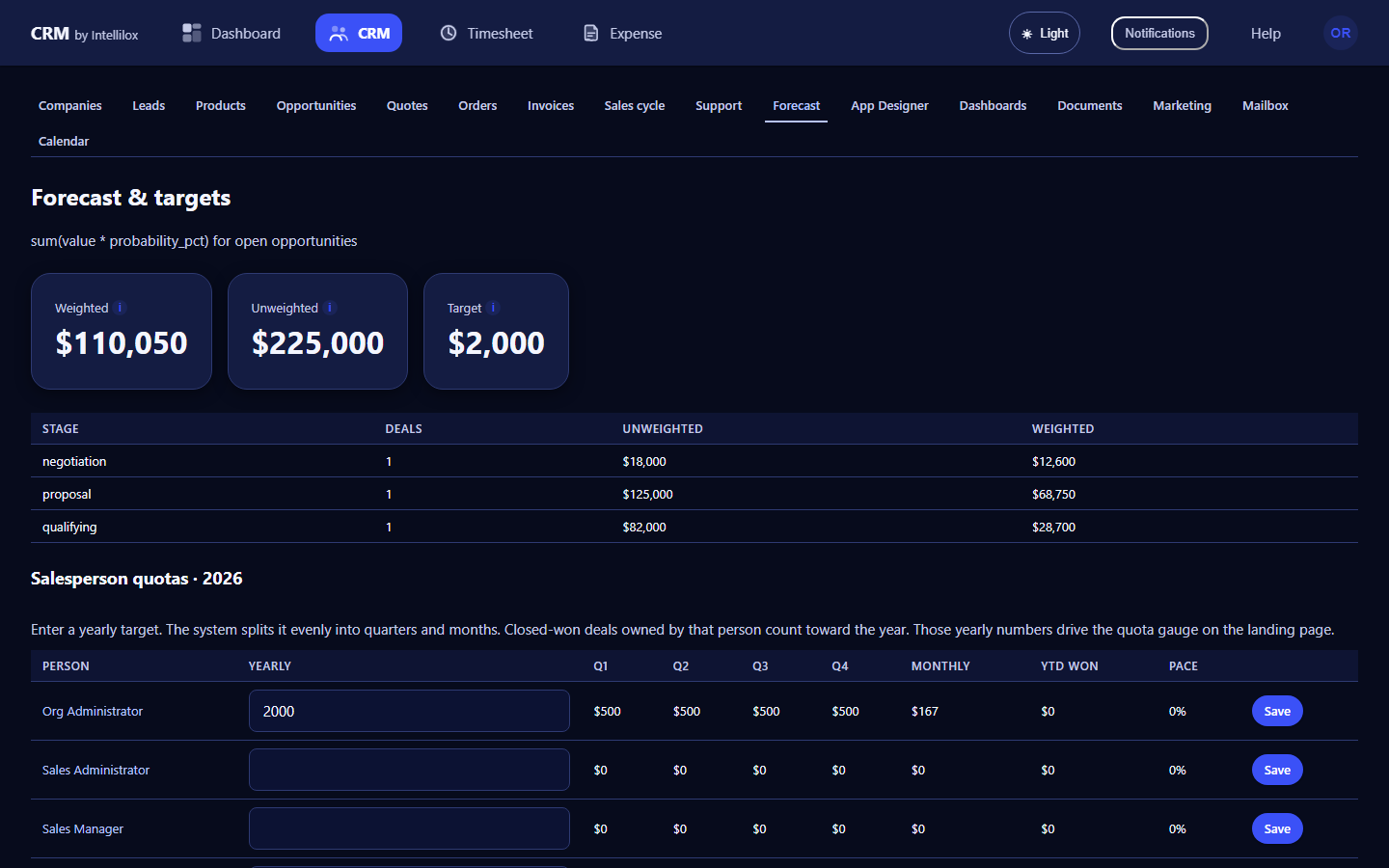The image size is (1389, 868).
Task: Switch to the Orders tab
Action: (x=477, y=106)
